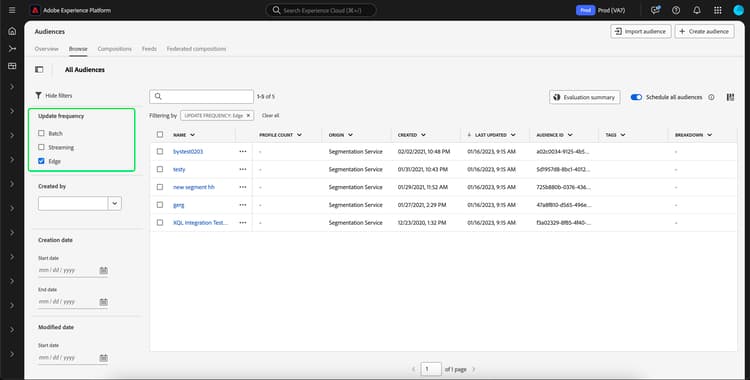The height and width of the screenshot is (380, 750).
Task: Select the gerg row checkbox
Action: pos(160,204)
